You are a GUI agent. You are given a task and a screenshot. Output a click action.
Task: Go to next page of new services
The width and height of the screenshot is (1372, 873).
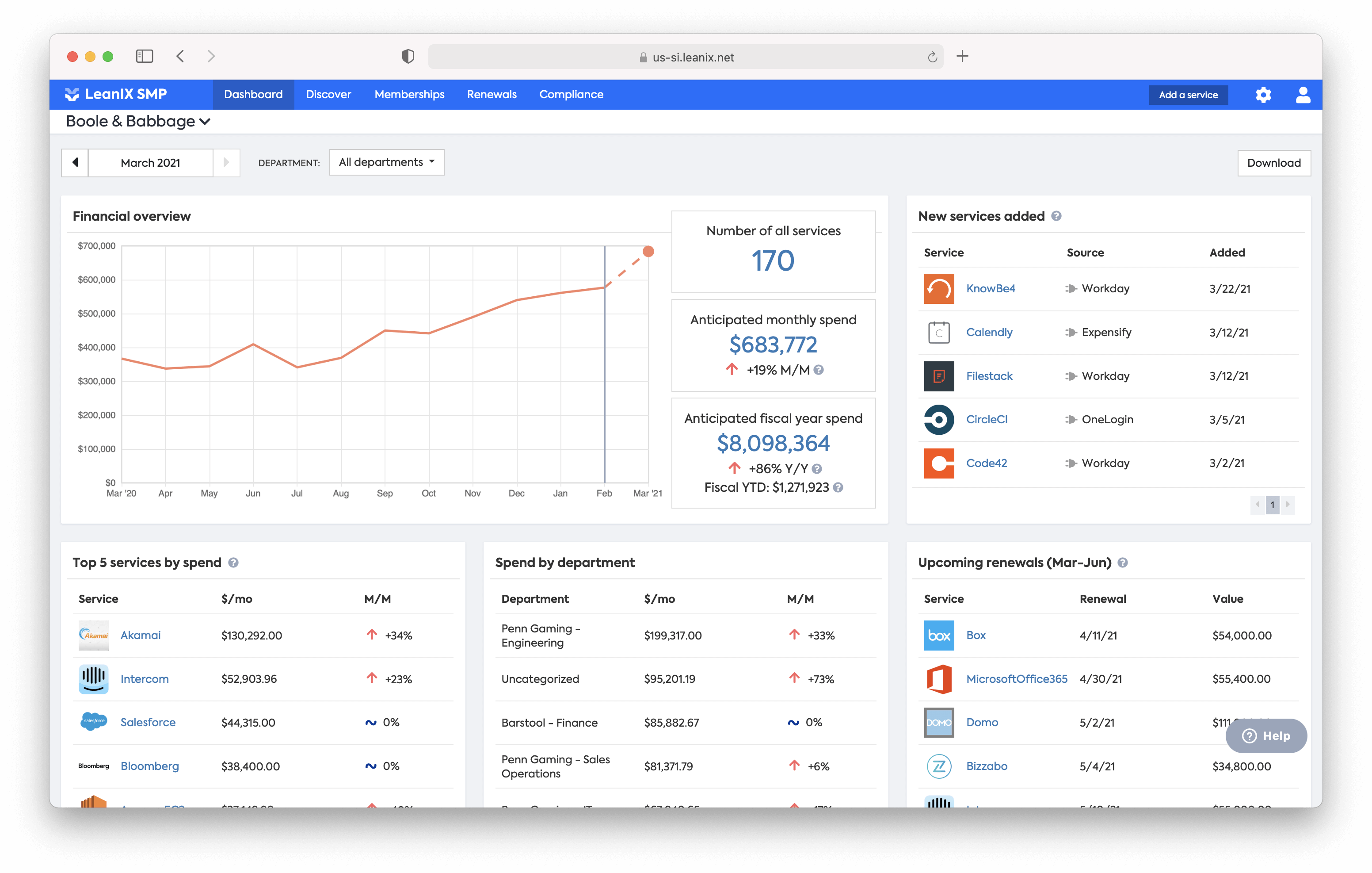coord(1288,505)
